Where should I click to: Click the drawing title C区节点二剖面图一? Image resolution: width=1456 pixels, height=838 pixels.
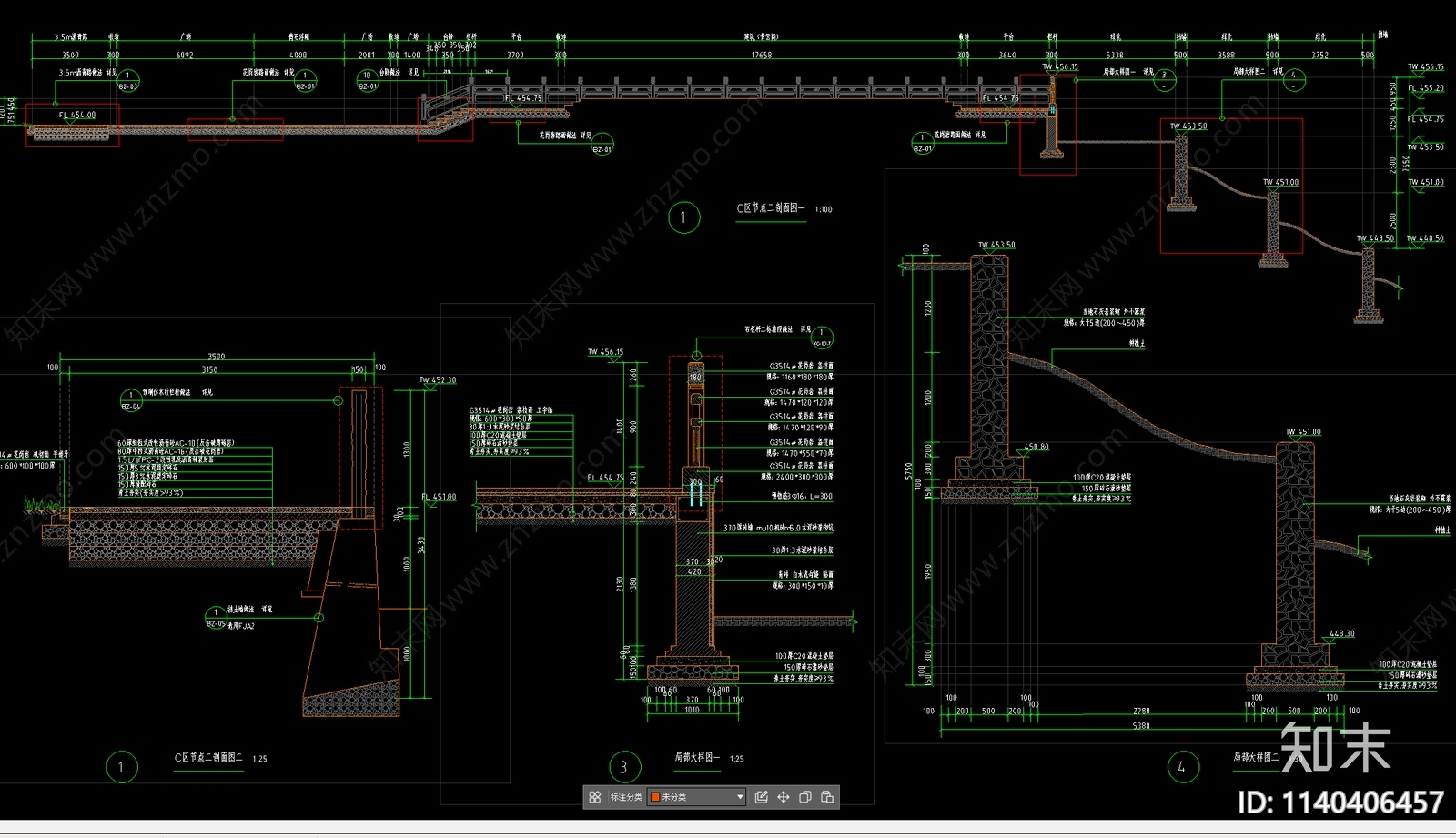tap(771, 208)
